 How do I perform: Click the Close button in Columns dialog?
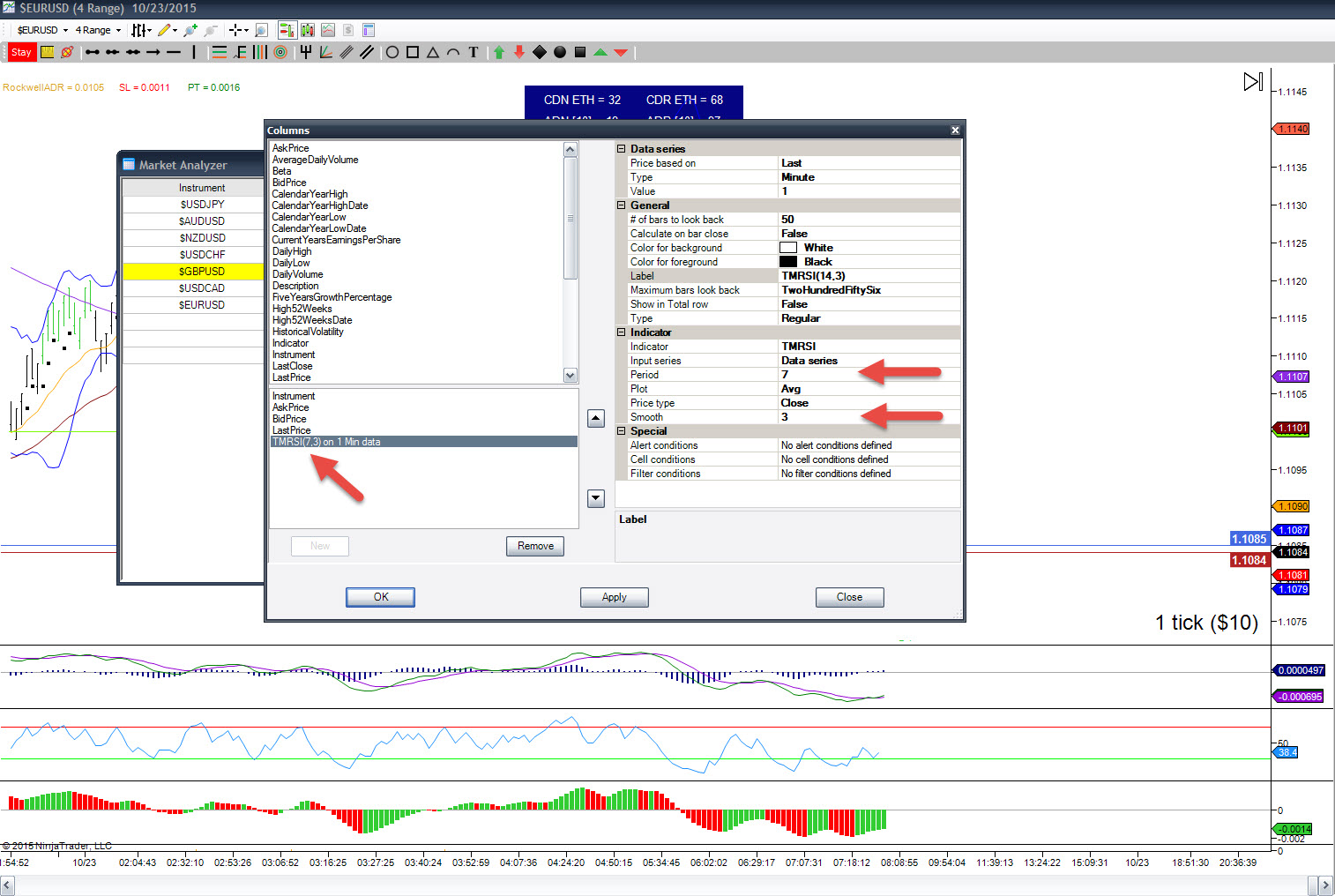[x=850, y=597]
